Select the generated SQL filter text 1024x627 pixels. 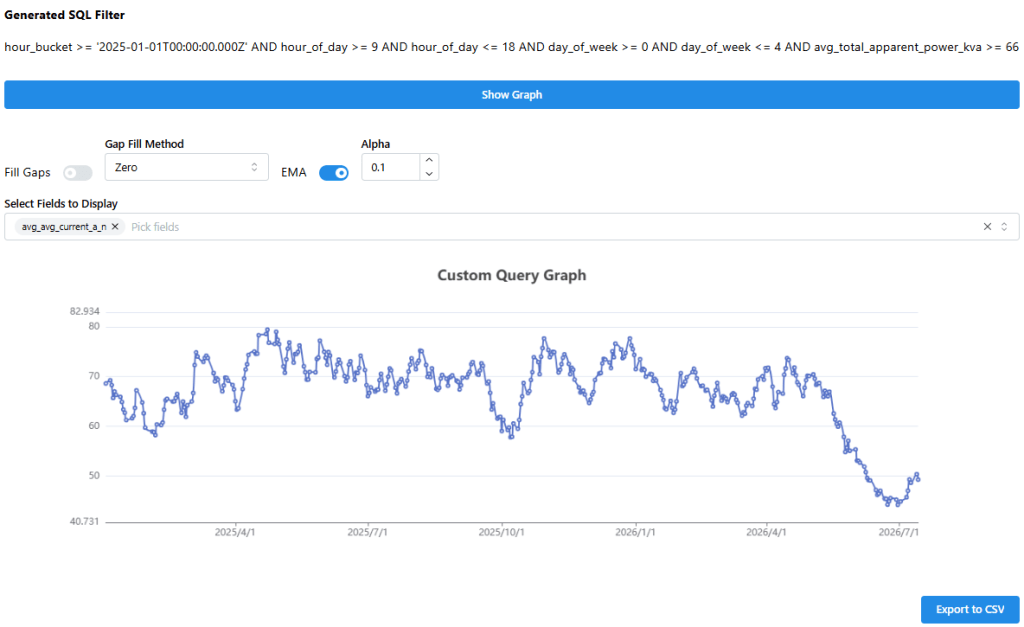tap(511, 47)
